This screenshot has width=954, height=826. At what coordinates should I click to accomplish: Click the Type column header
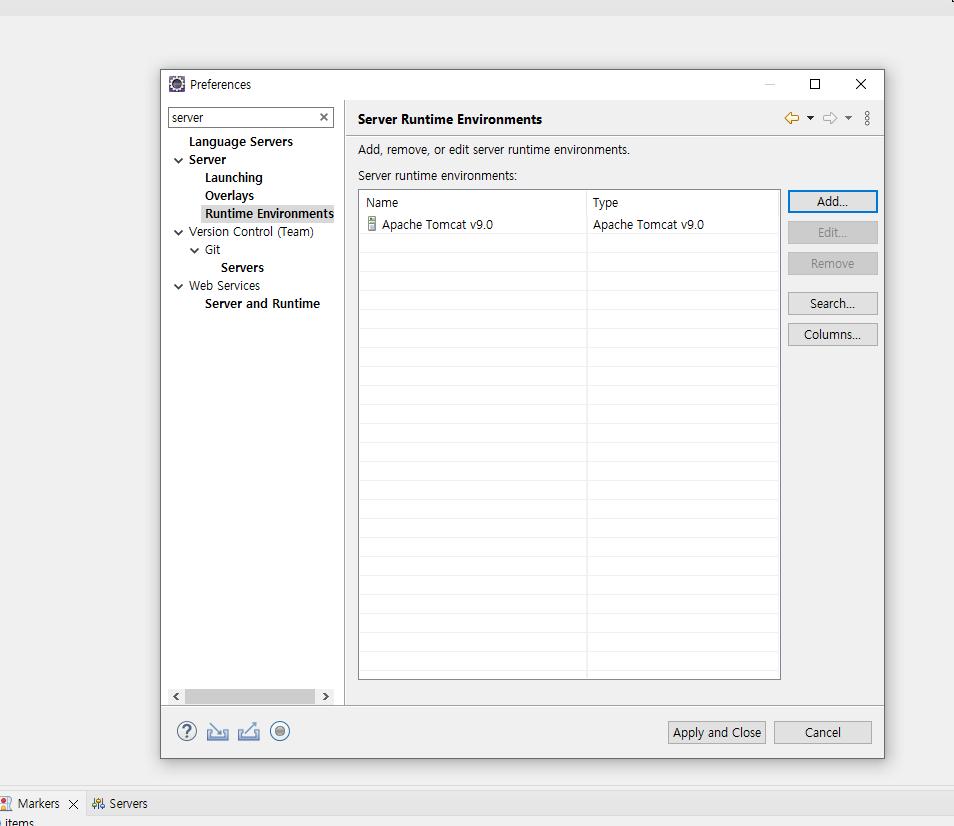click(683, 203)
